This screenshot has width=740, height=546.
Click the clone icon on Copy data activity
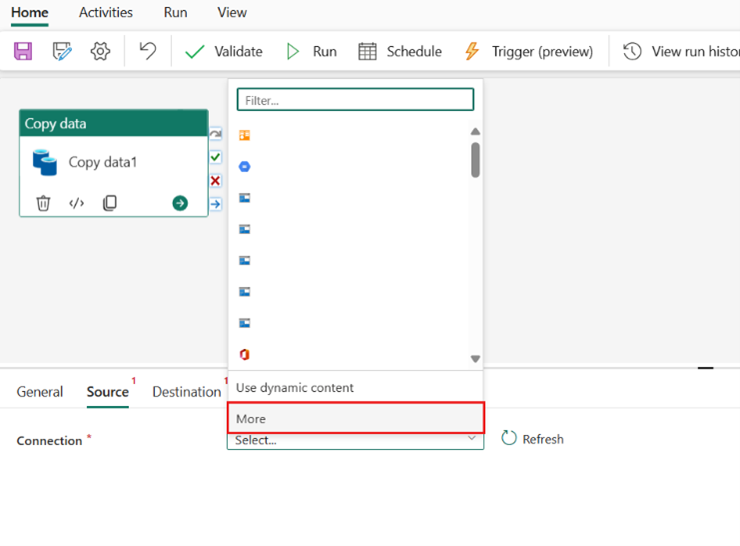pyautogui.click(x=109, y=203)
